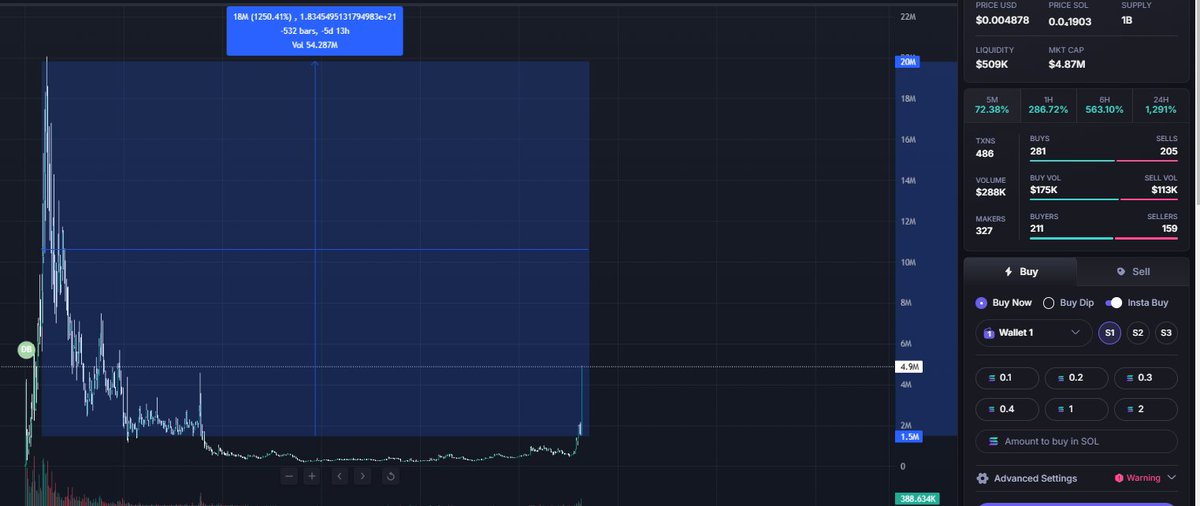Viewport: 1200px width, 506px height.
Task: Reset the chart view with the reset icon
Action: coord(390,476)
